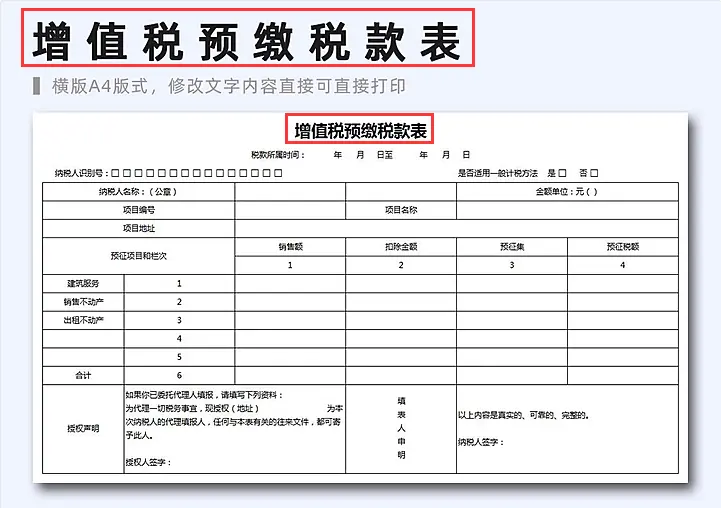721x508 pixels.
Task: Select the 项目名称 label cell
Action: [x=401, y=210]
